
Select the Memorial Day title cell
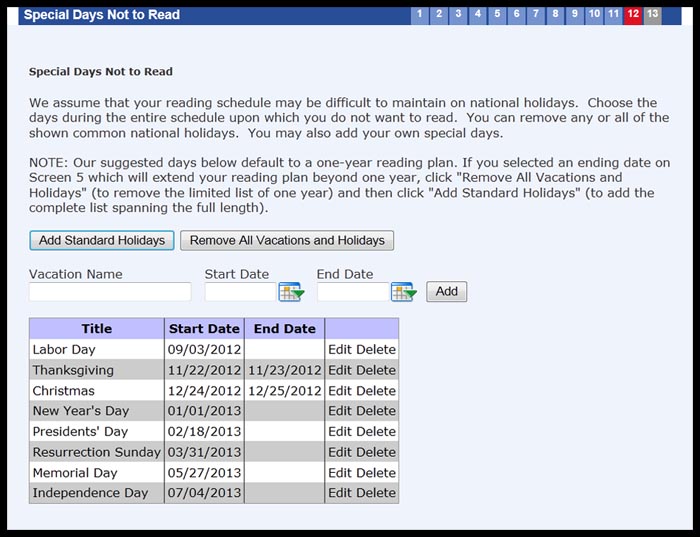97,473
